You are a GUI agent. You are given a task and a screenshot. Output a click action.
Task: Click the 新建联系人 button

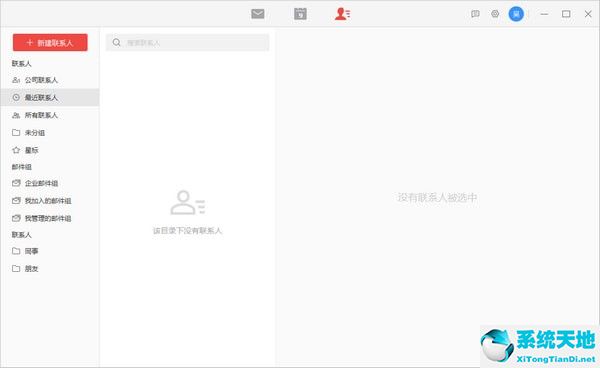click(x=50, y=42)
